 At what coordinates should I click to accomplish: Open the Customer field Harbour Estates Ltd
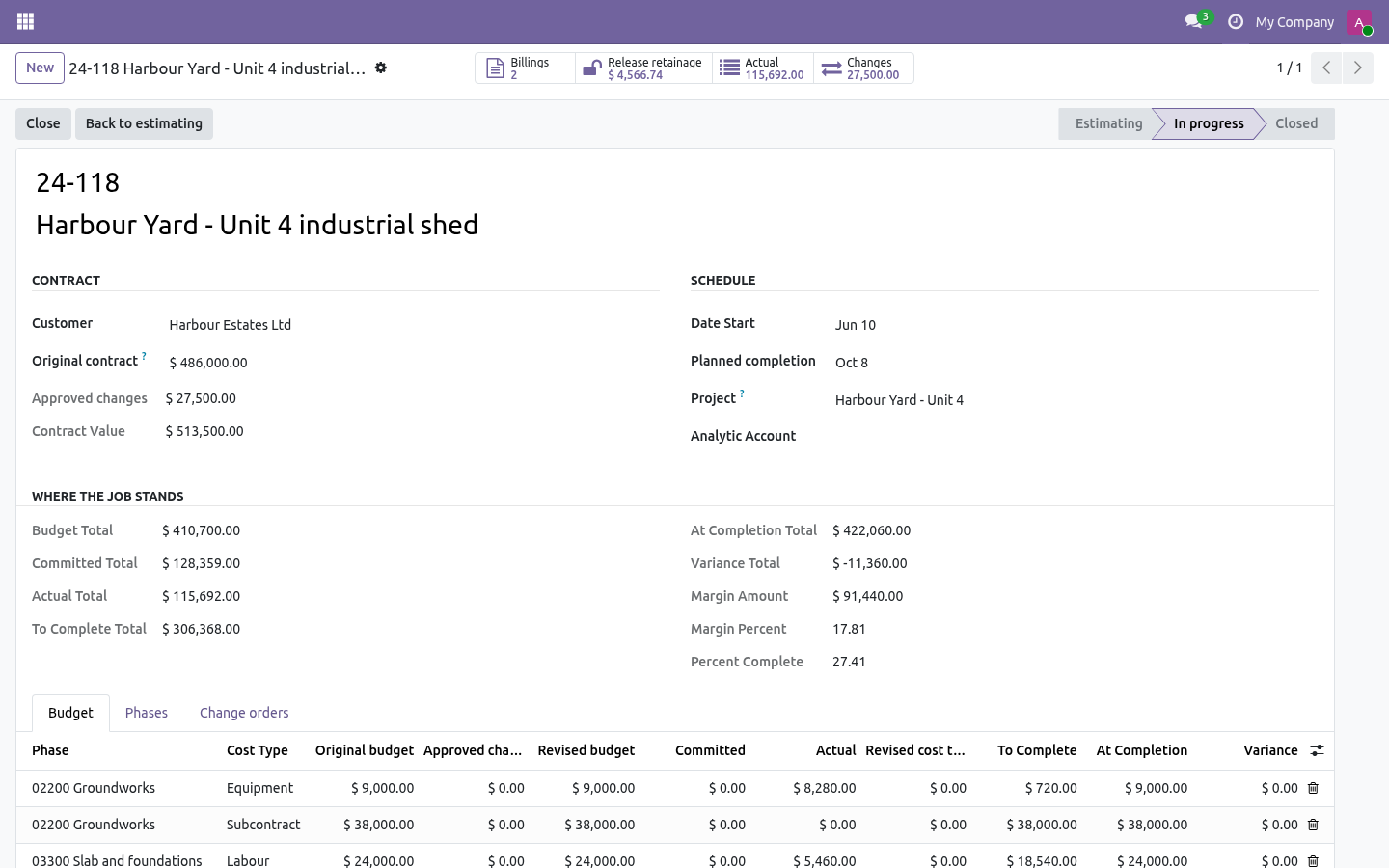tap(413, 325)
